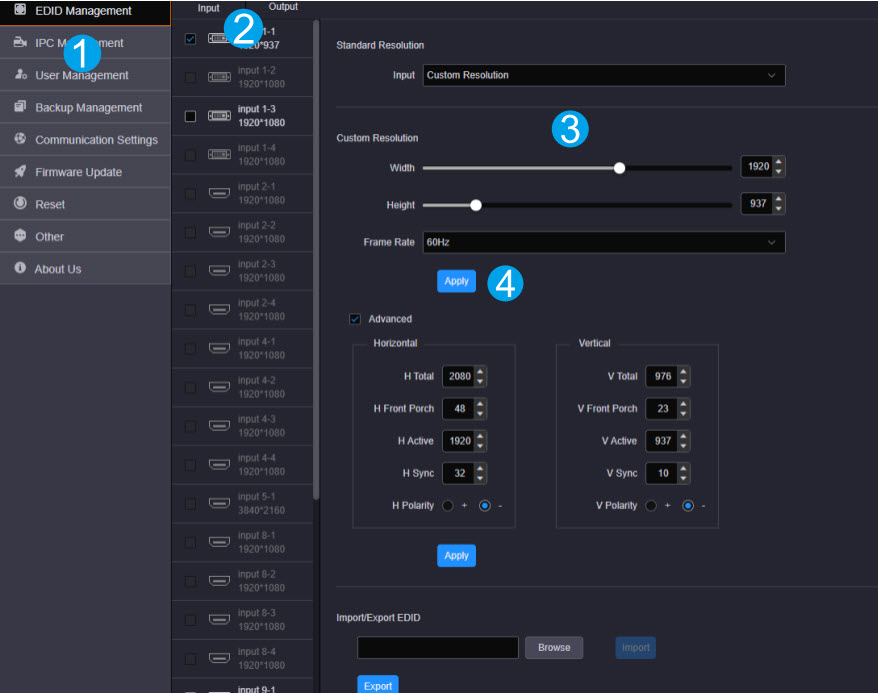Increase the H Total stepper value
Image resolution: width=878 pixels, height=693 pixels.
point(481,372)
